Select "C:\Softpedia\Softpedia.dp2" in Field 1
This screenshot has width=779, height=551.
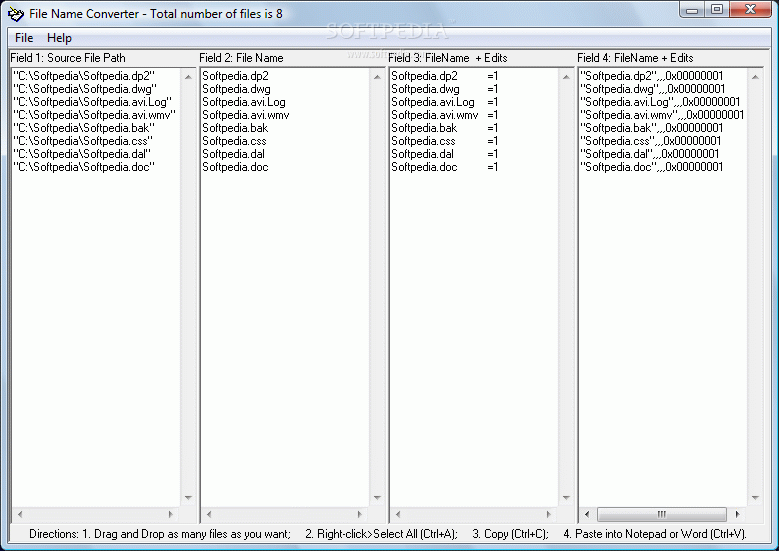coord(84,76)
